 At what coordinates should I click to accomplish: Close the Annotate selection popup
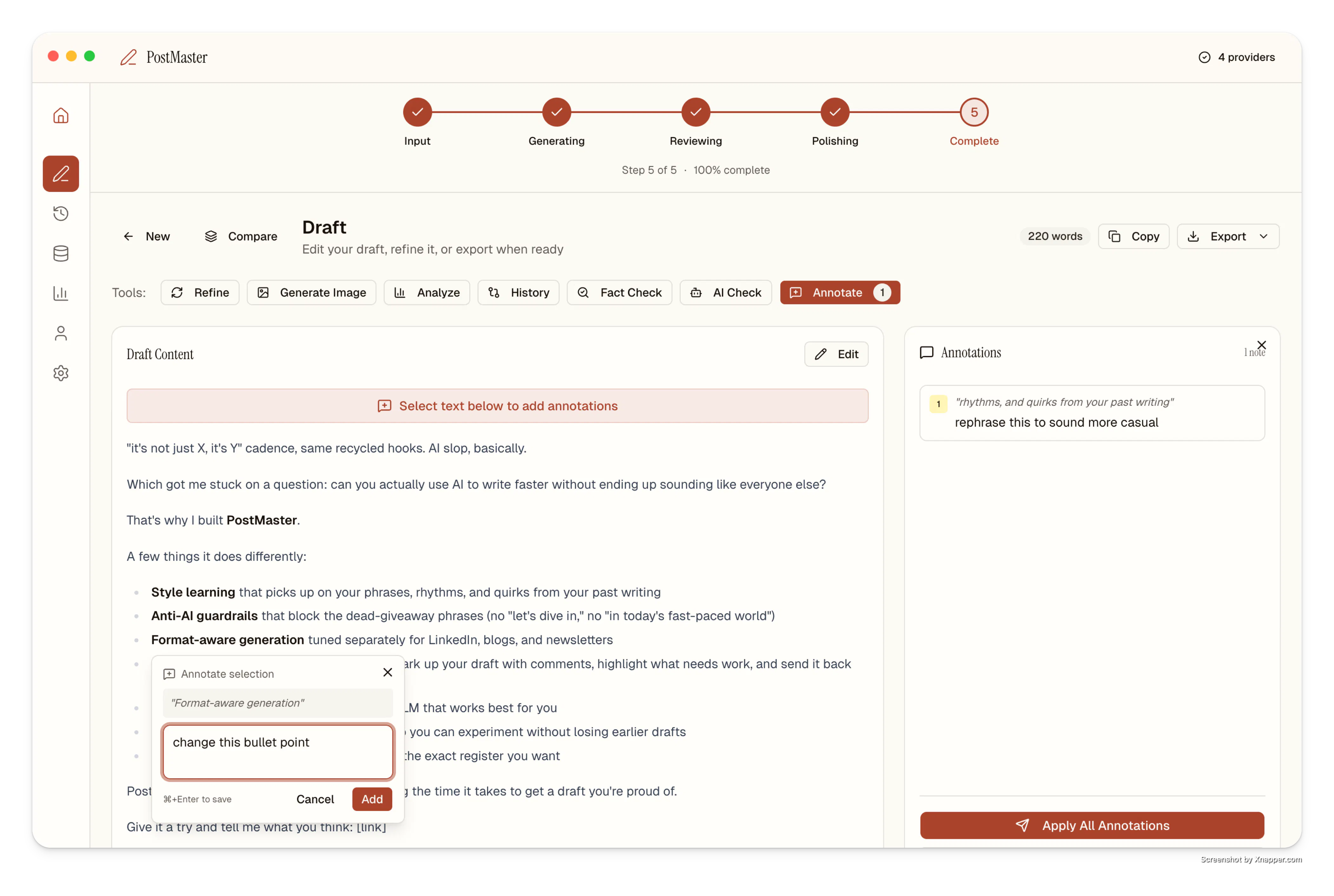click(387, 673)
